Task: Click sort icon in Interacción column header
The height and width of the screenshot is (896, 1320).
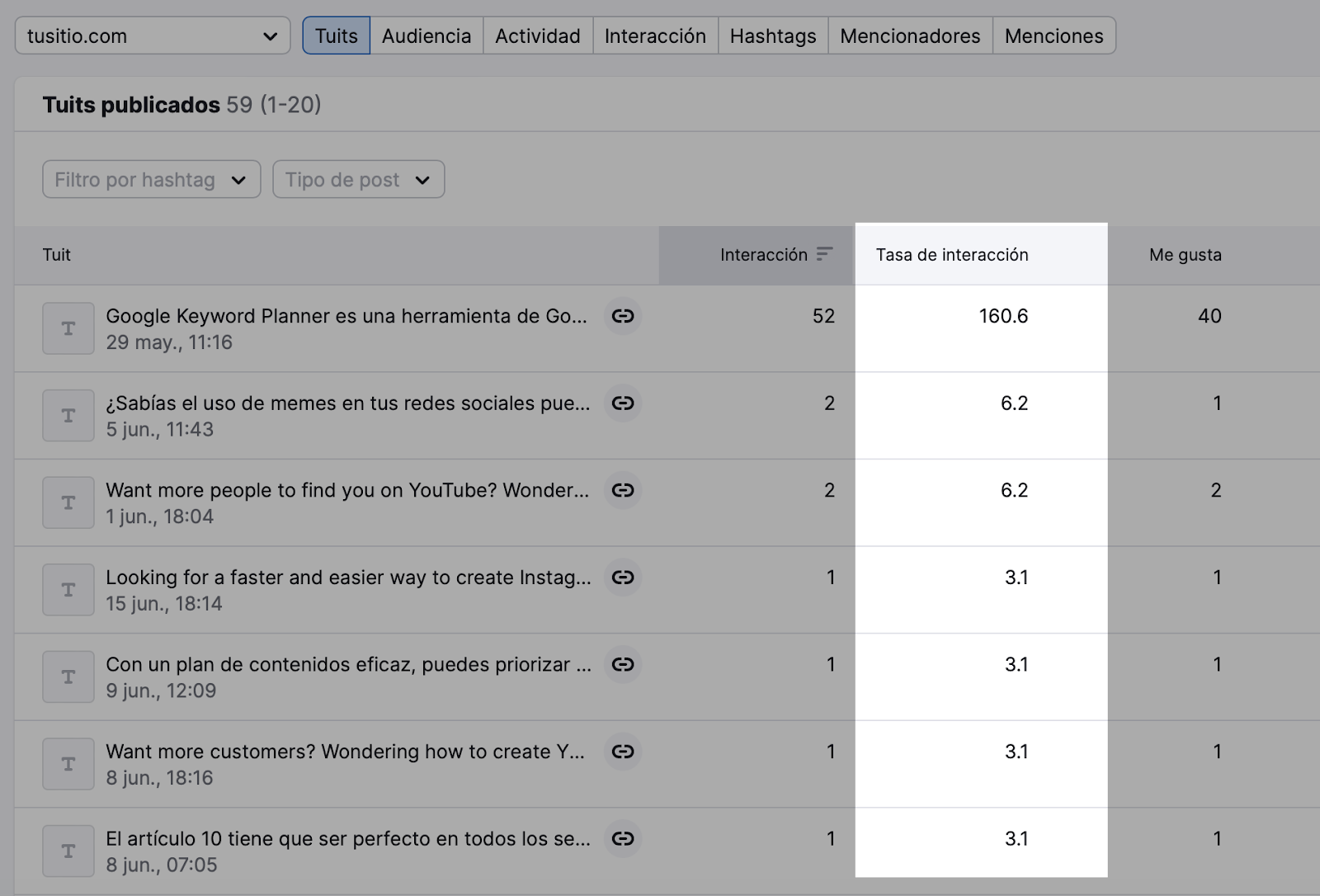Action: click(x=824, y=254)
